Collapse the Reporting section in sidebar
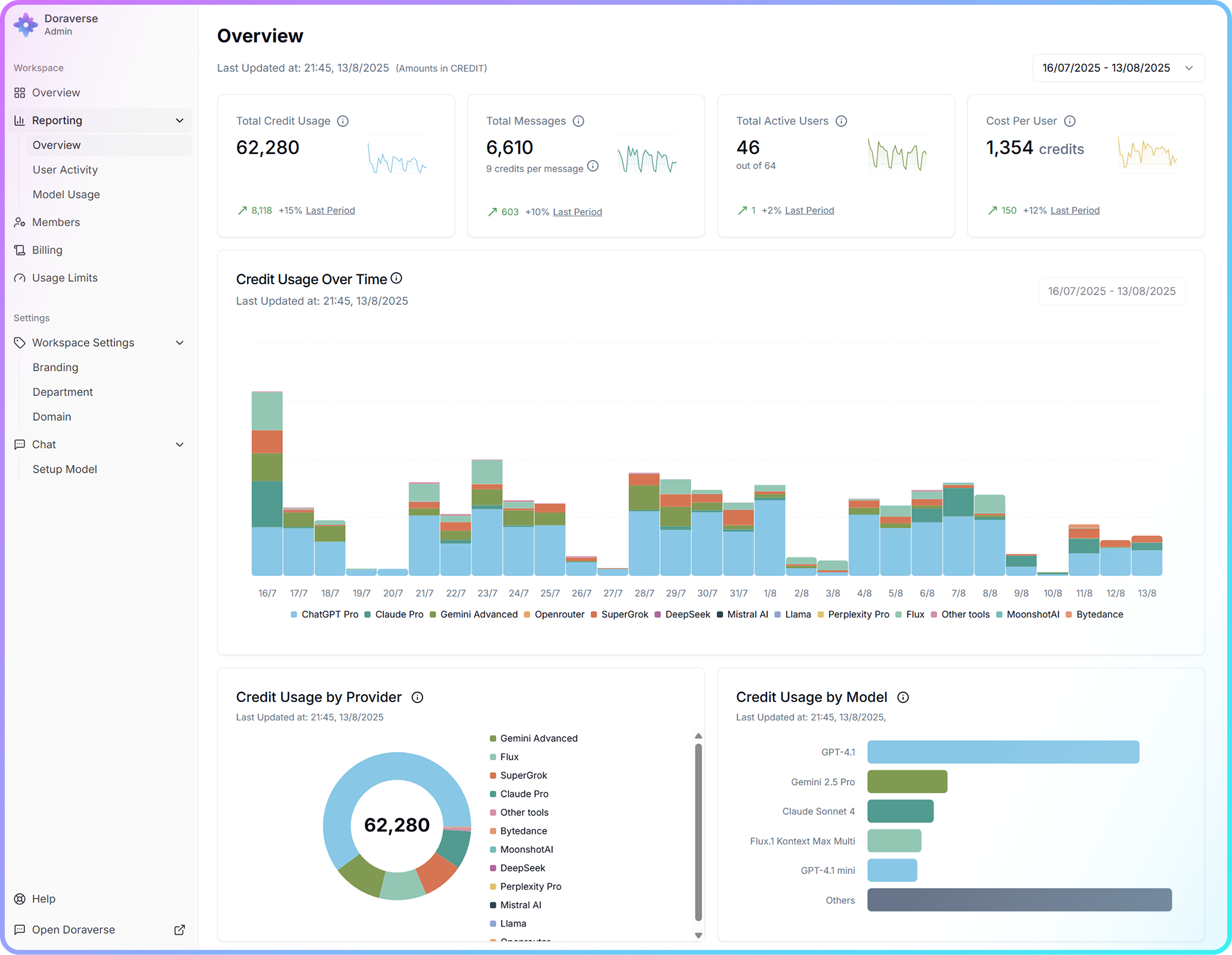Viewport: 1232px width, 955px height. tap(180, 120)
